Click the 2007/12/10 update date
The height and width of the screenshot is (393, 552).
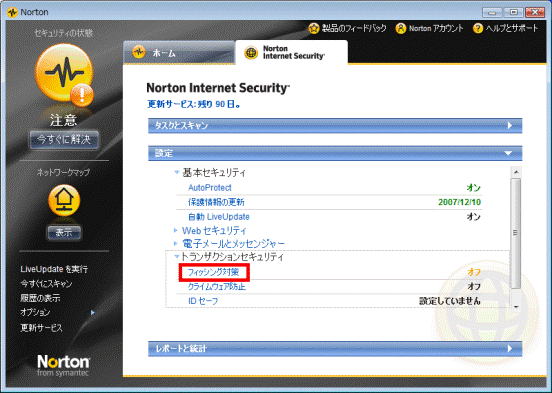(x=459, y=202)
